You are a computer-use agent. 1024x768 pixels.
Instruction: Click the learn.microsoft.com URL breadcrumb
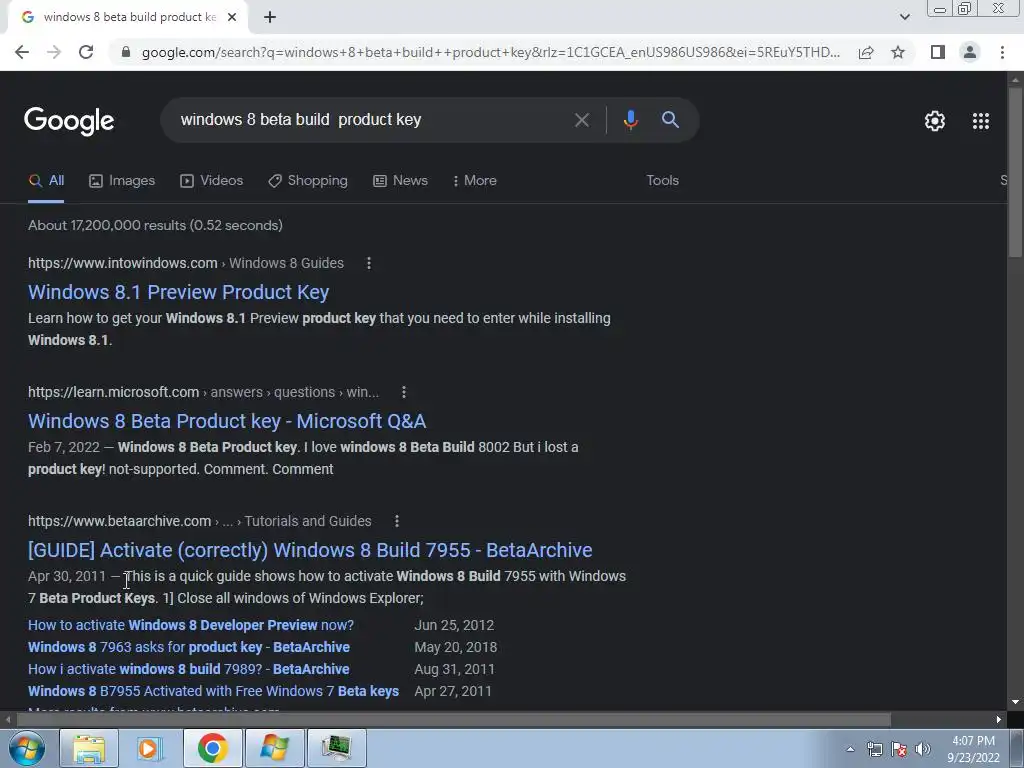(x=203, y=392)
